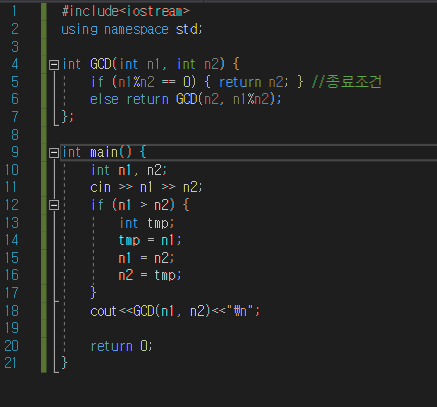
Task: Click 'else return GCD(n2, n1%n2);' line
Action: pos(186,99)
